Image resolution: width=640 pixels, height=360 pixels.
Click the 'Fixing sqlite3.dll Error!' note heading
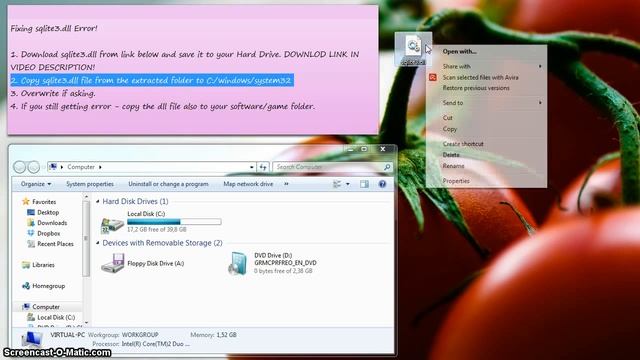point(54,28)
